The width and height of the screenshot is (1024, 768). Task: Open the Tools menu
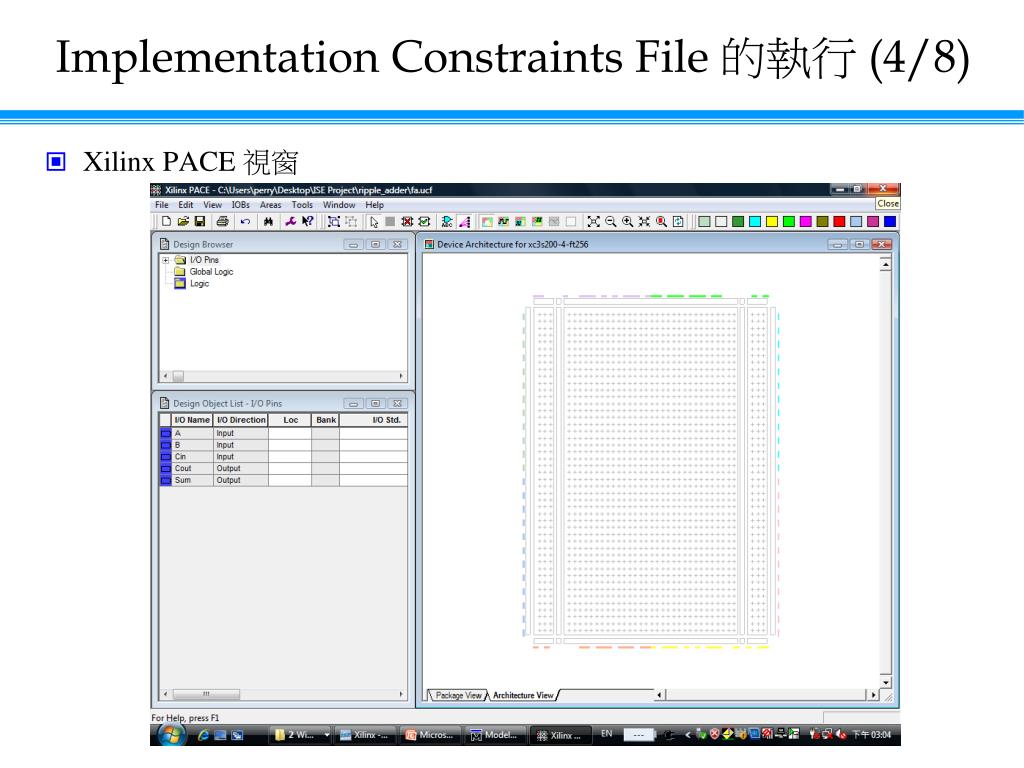coord(302,205)
